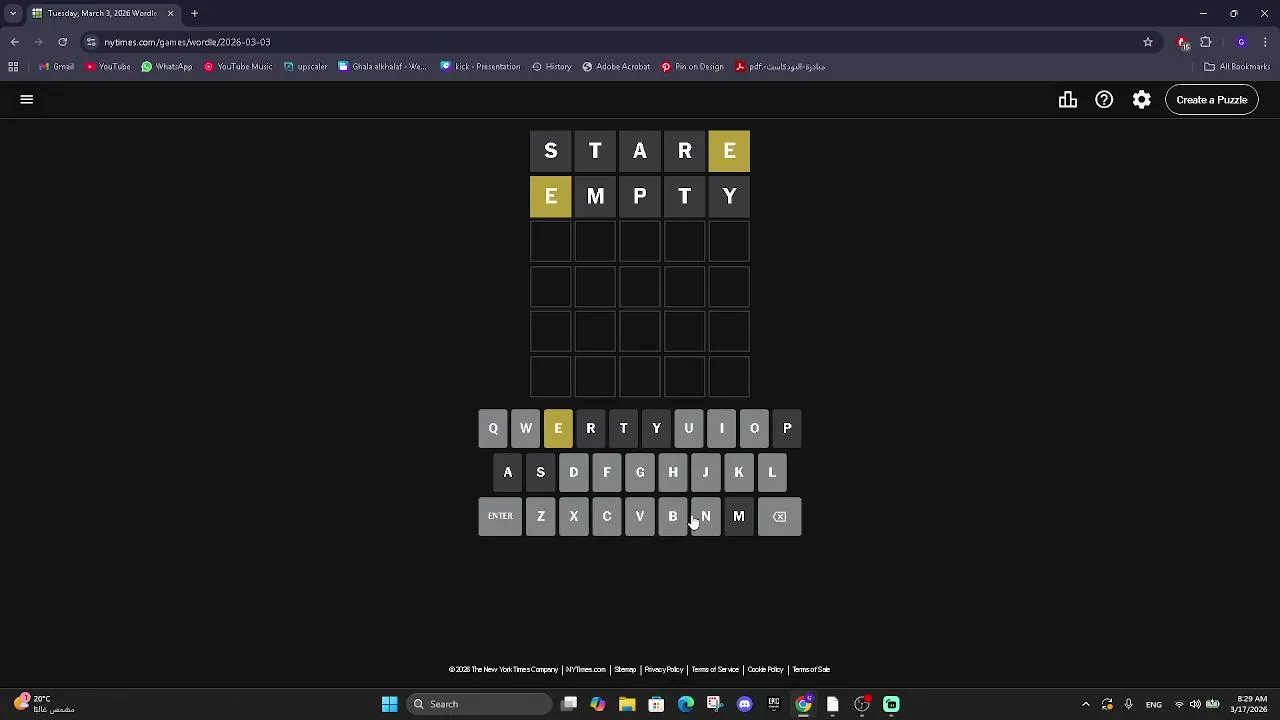1280x720 pixels.
Task: Tap the yellow E key on keyboard
Action: [x=558, y=429]
